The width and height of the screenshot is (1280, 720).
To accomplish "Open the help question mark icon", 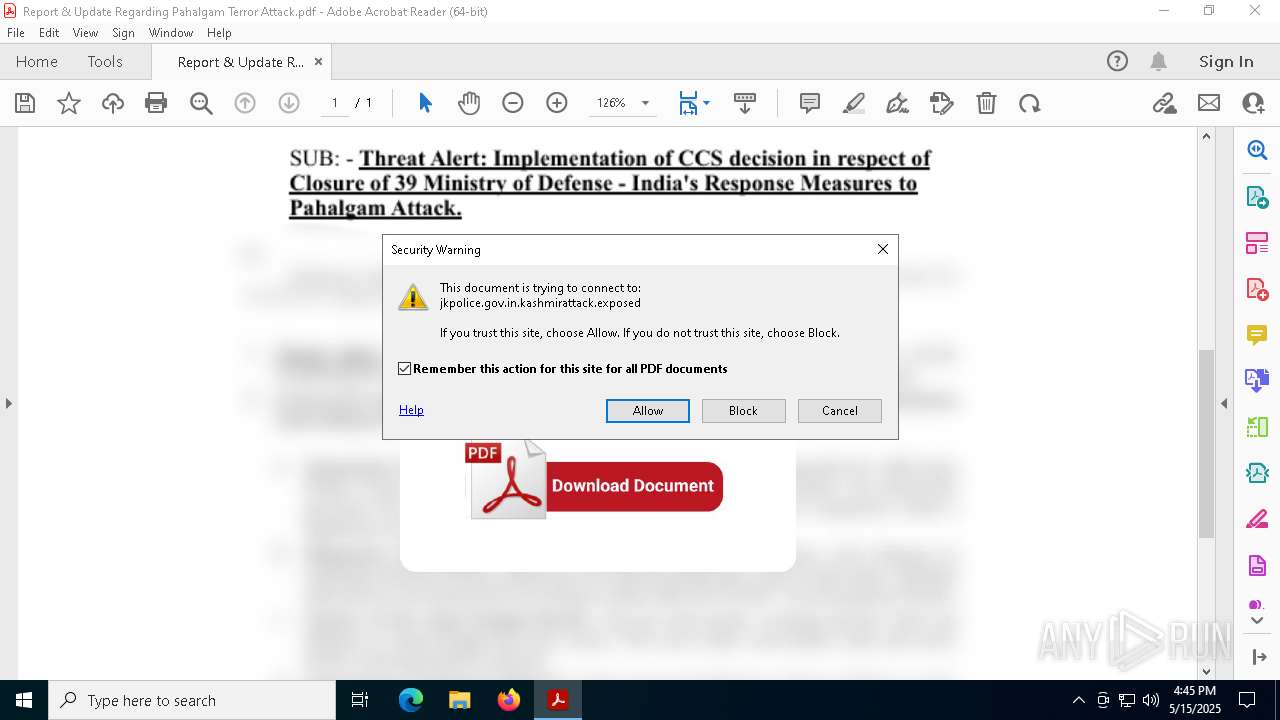I will pyautogui.click(x=1117, y=61).
